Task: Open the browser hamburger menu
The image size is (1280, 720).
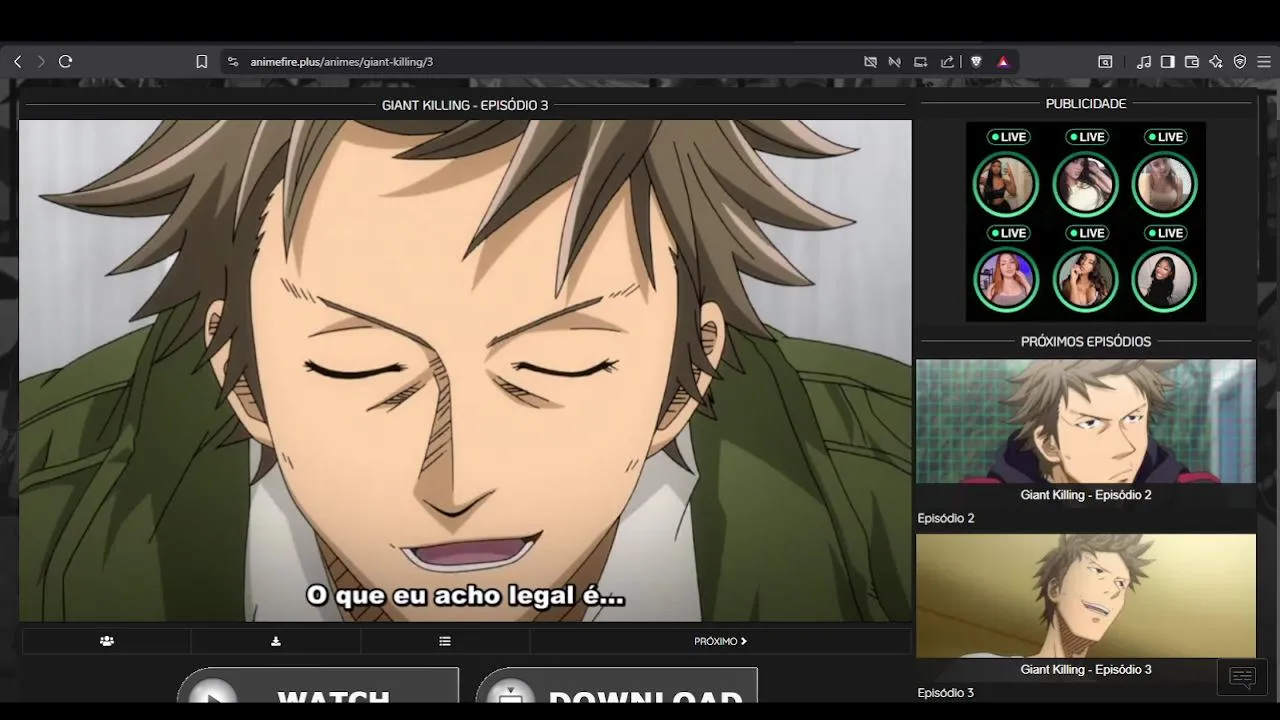Action: coord(1264,62)
